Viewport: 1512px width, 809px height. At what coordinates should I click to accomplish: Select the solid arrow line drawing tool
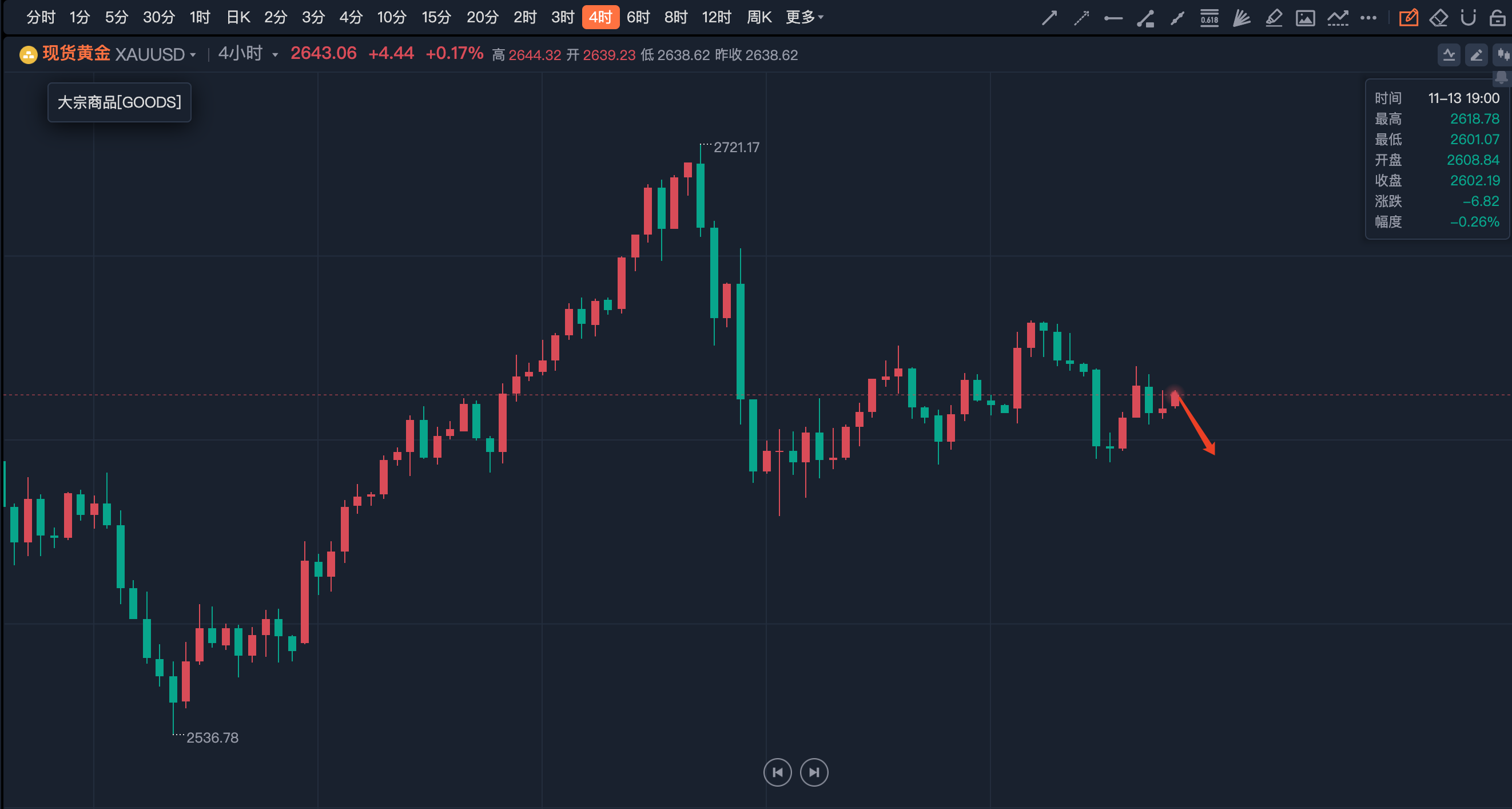[x=1049, y=18]
